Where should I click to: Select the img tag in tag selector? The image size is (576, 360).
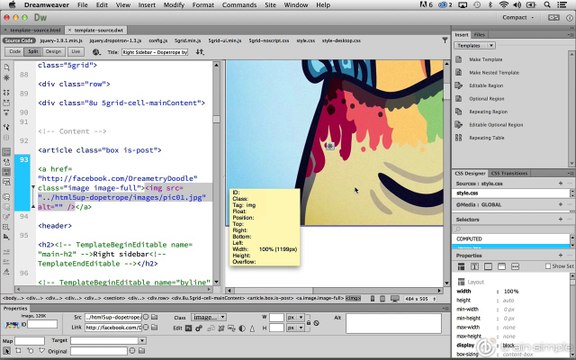pyautogui.click(x=353, y=299)
